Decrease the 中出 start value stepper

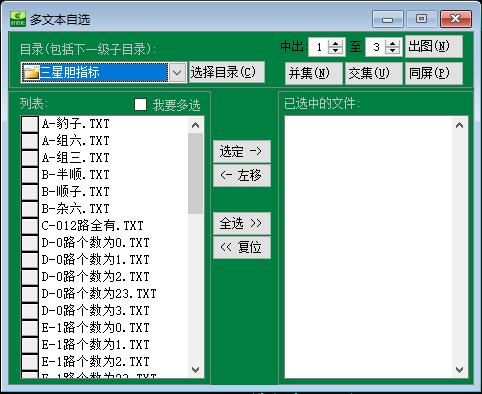(x=336, y=51)
